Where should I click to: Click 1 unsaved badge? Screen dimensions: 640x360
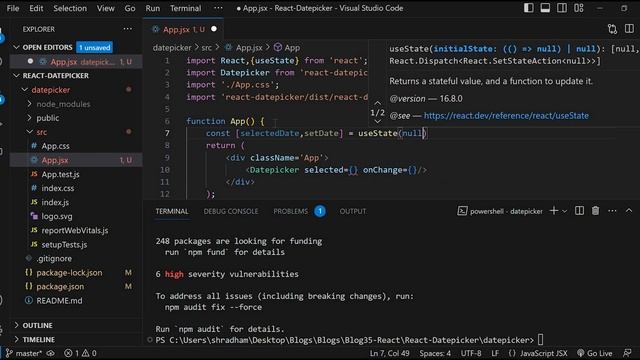click(94, 47)
